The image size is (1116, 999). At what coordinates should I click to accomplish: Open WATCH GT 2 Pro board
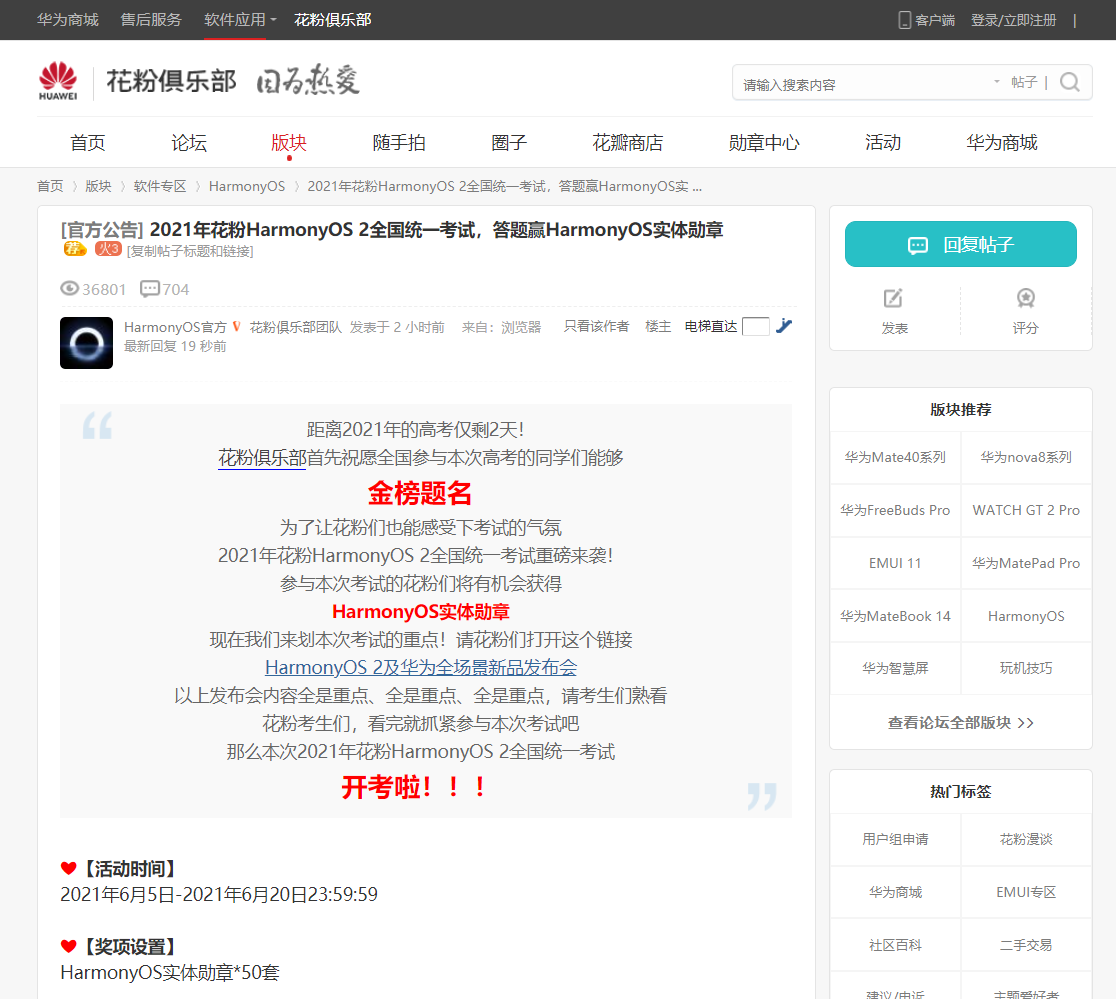coord(1026,510)
